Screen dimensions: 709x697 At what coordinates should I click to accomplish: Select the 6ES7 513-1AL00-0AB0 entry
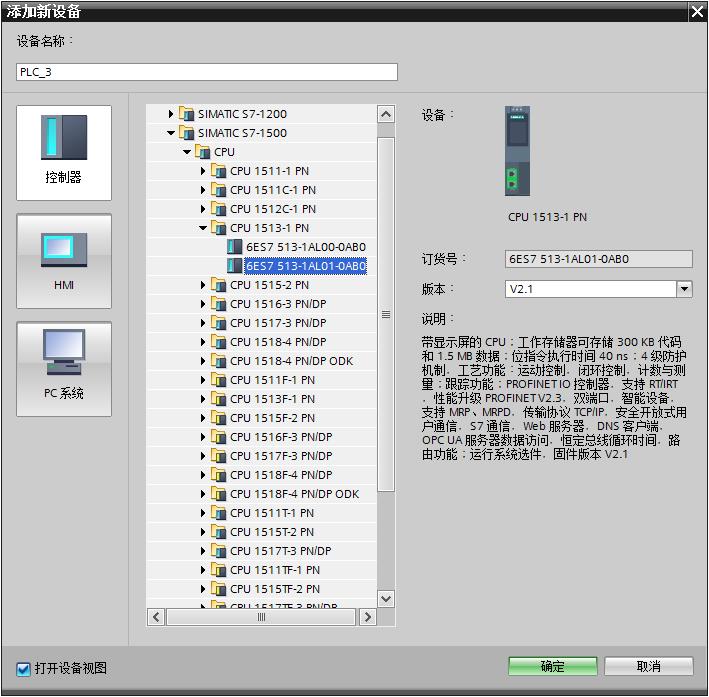tap(306, 247)
